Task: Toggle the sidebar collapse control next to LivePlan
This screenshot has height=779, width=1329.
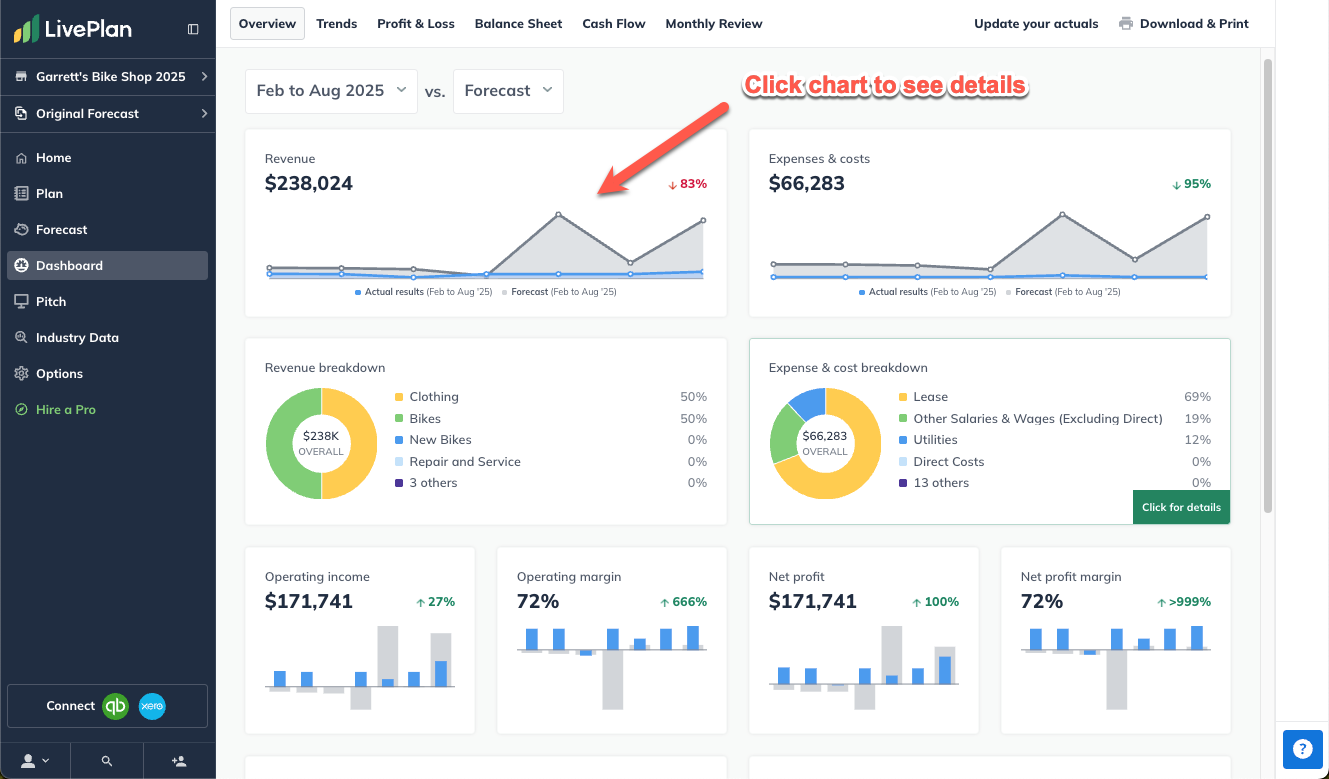Action: point(192,29)
